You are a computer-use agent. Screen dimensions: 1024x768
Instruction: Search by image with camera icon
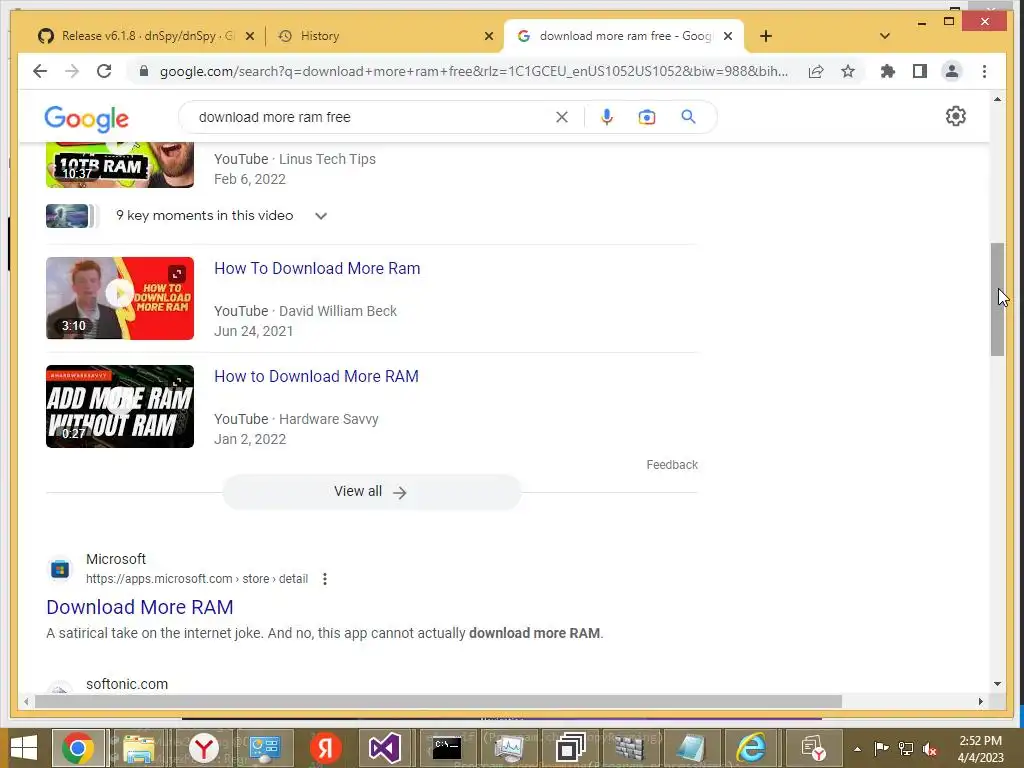coord(647,117)
